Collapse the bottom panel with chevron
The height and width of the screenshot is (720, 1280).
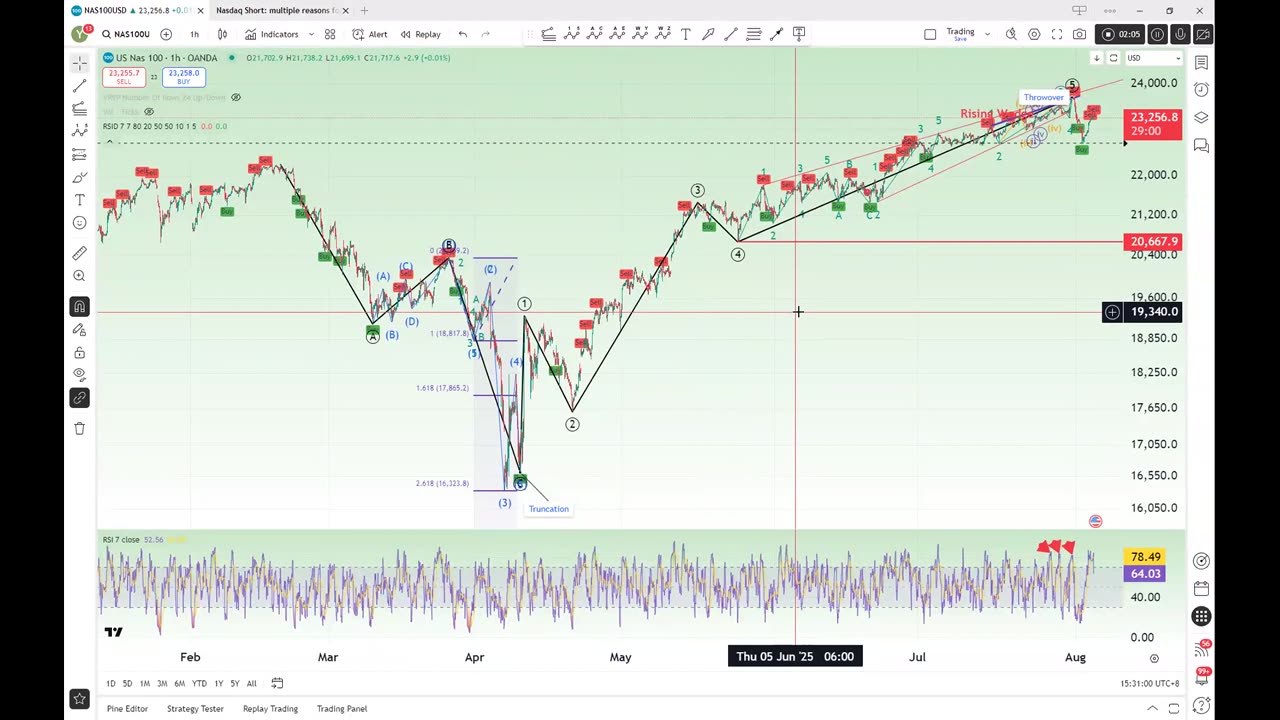click(1152, 709)
